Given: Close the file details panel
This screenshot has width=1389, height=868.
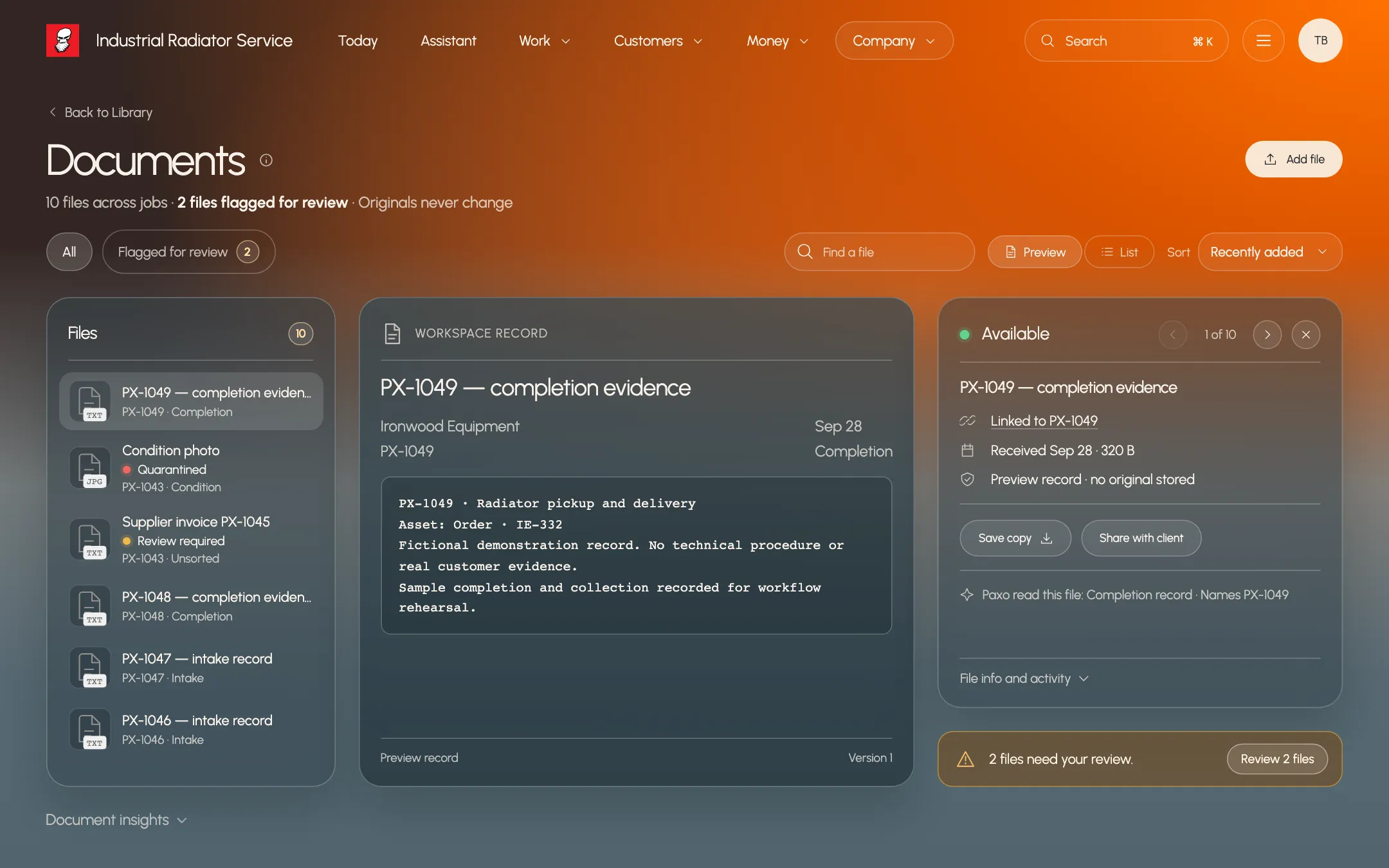Looking at the screenshot, I should tap(1305, 334).
